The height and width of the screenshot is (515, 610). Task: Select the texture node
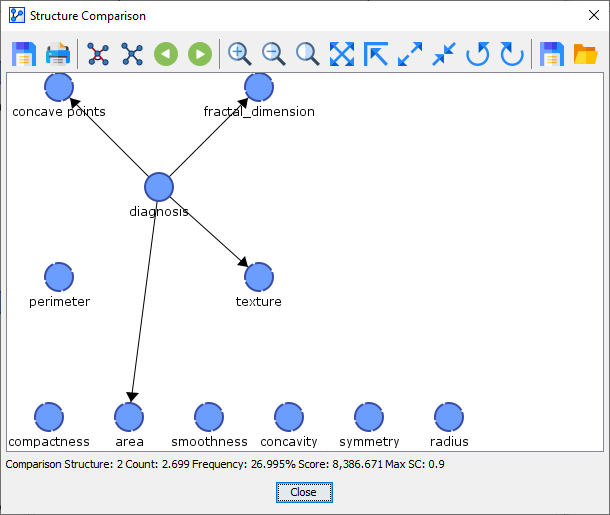coord(259,277)
